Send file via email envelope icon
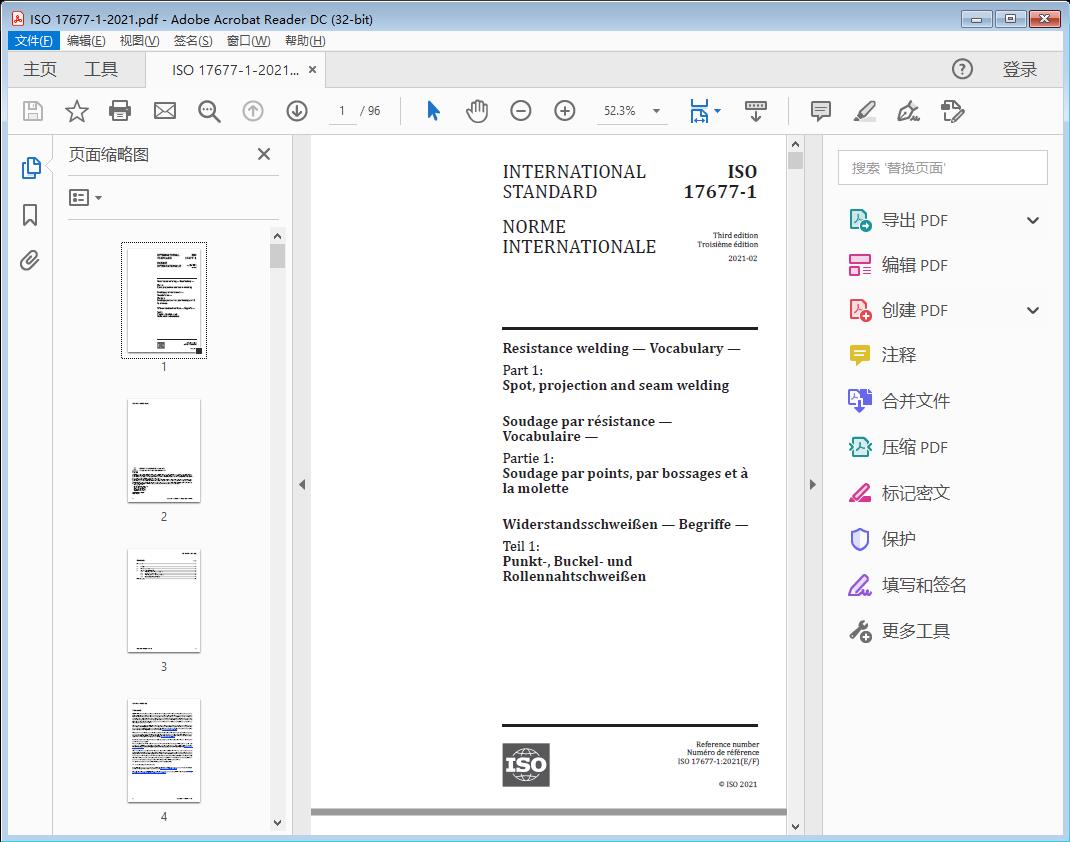The width and height of the screenshot is (1070, 842). click(165, 111)
